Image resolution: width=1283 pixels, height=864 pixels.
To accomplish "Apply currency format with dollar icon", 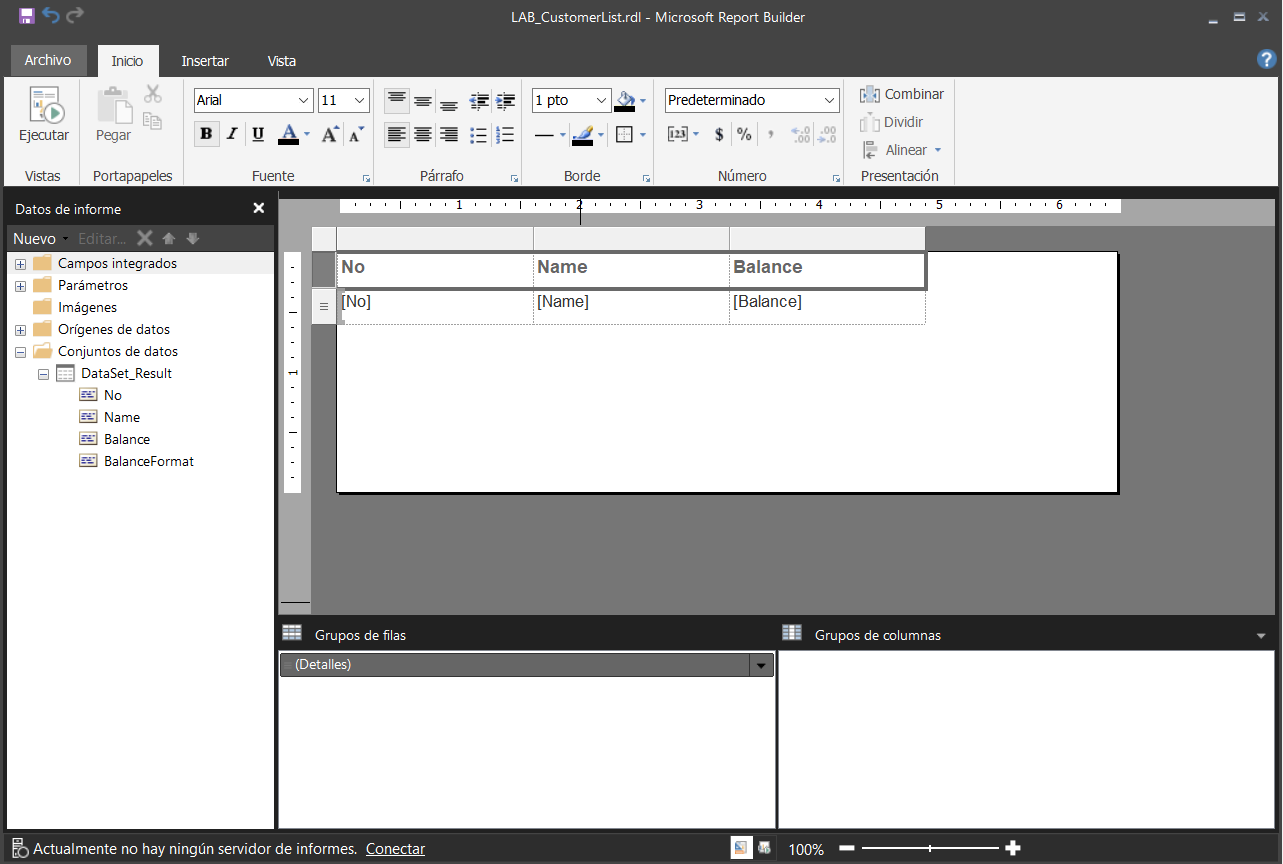I will click(719, 134).
